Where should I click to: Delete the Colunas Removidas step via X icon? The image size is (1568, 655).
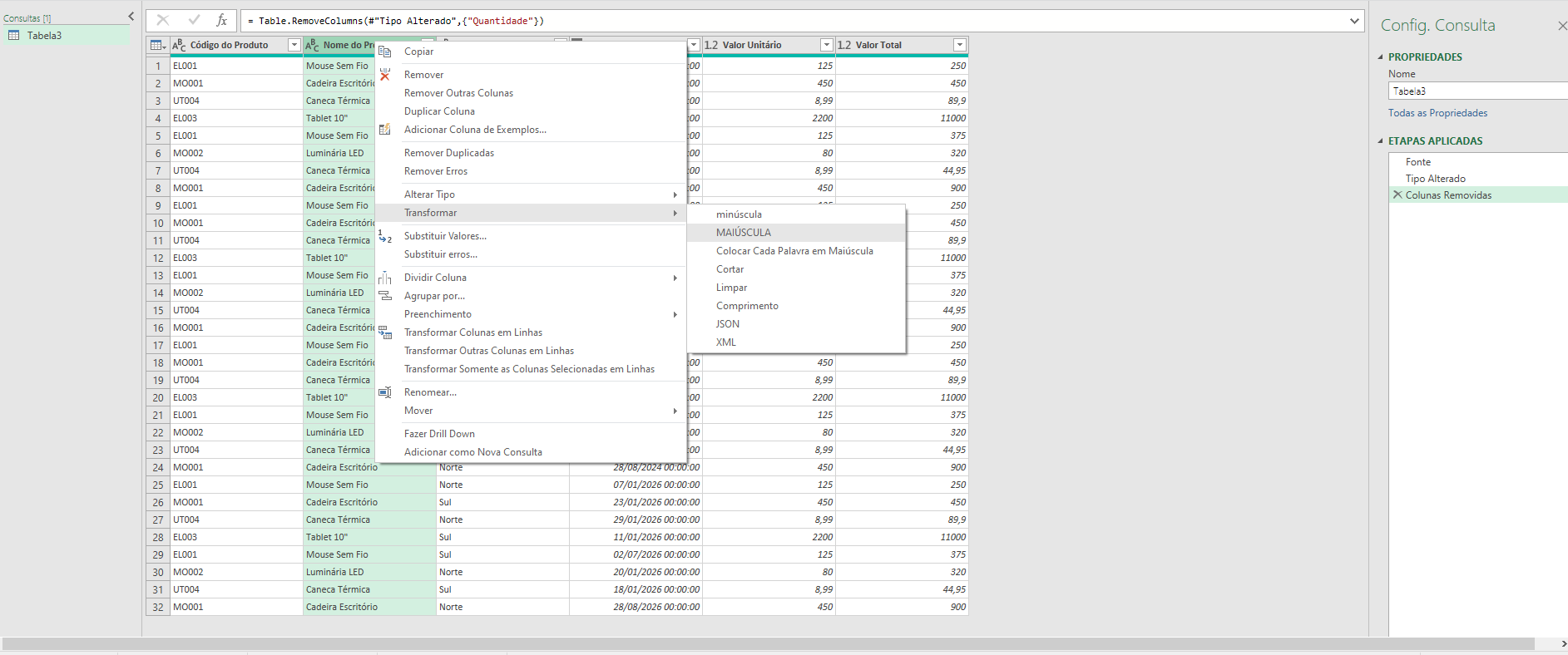point(1397,195)
